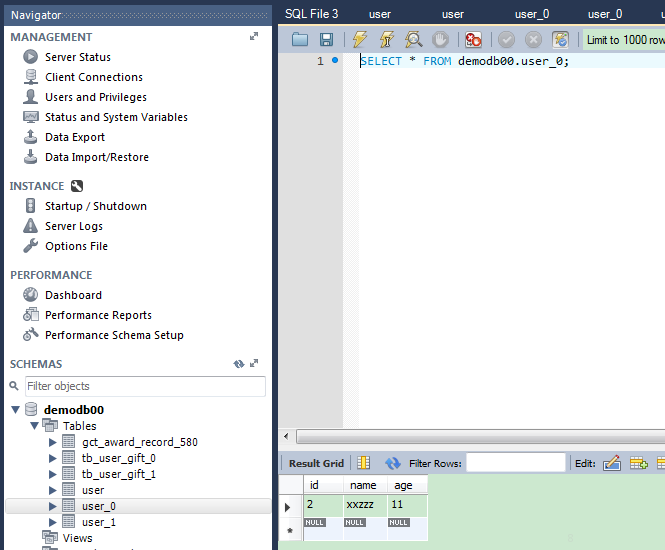Refresh the Schemas list
This screenshot has width=665, height=550.
point(239,364)
